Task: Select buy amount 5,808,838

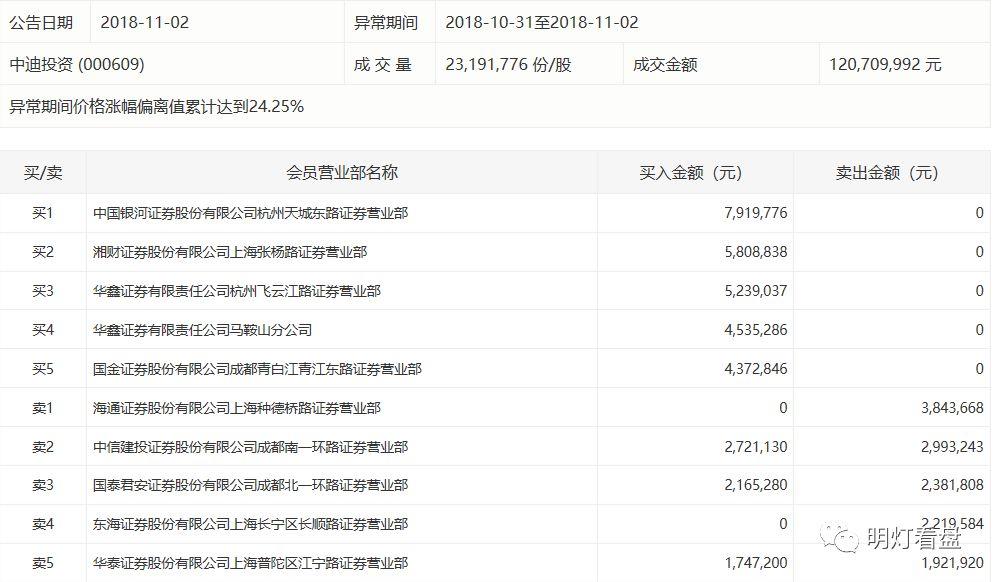Action: tap(756, 252)
